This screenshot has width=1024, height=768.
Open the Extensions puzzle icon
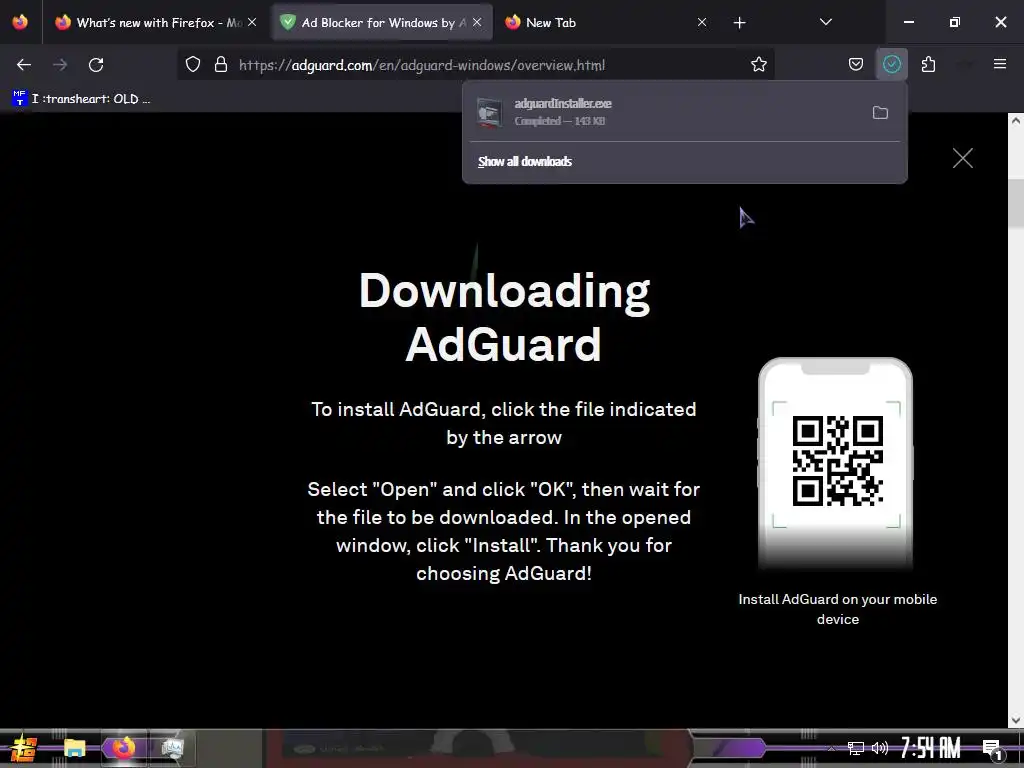(928, 65)
